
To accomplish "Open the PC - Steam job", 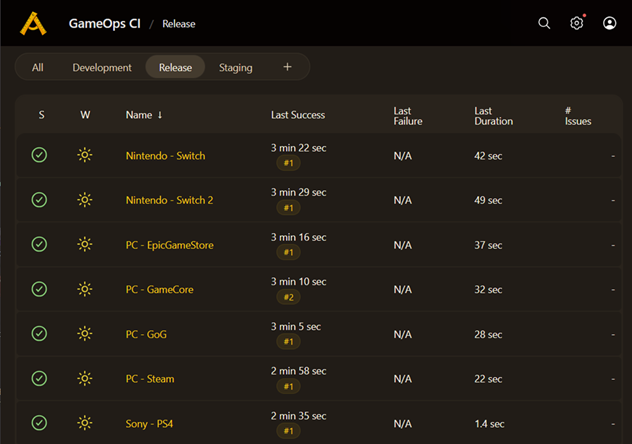I will [150, 379].
